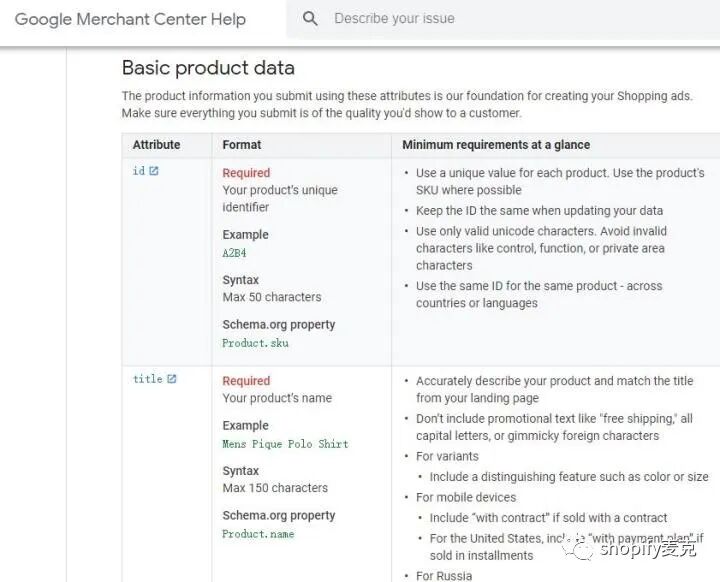Click Max 150 characters syntax text

275,488
